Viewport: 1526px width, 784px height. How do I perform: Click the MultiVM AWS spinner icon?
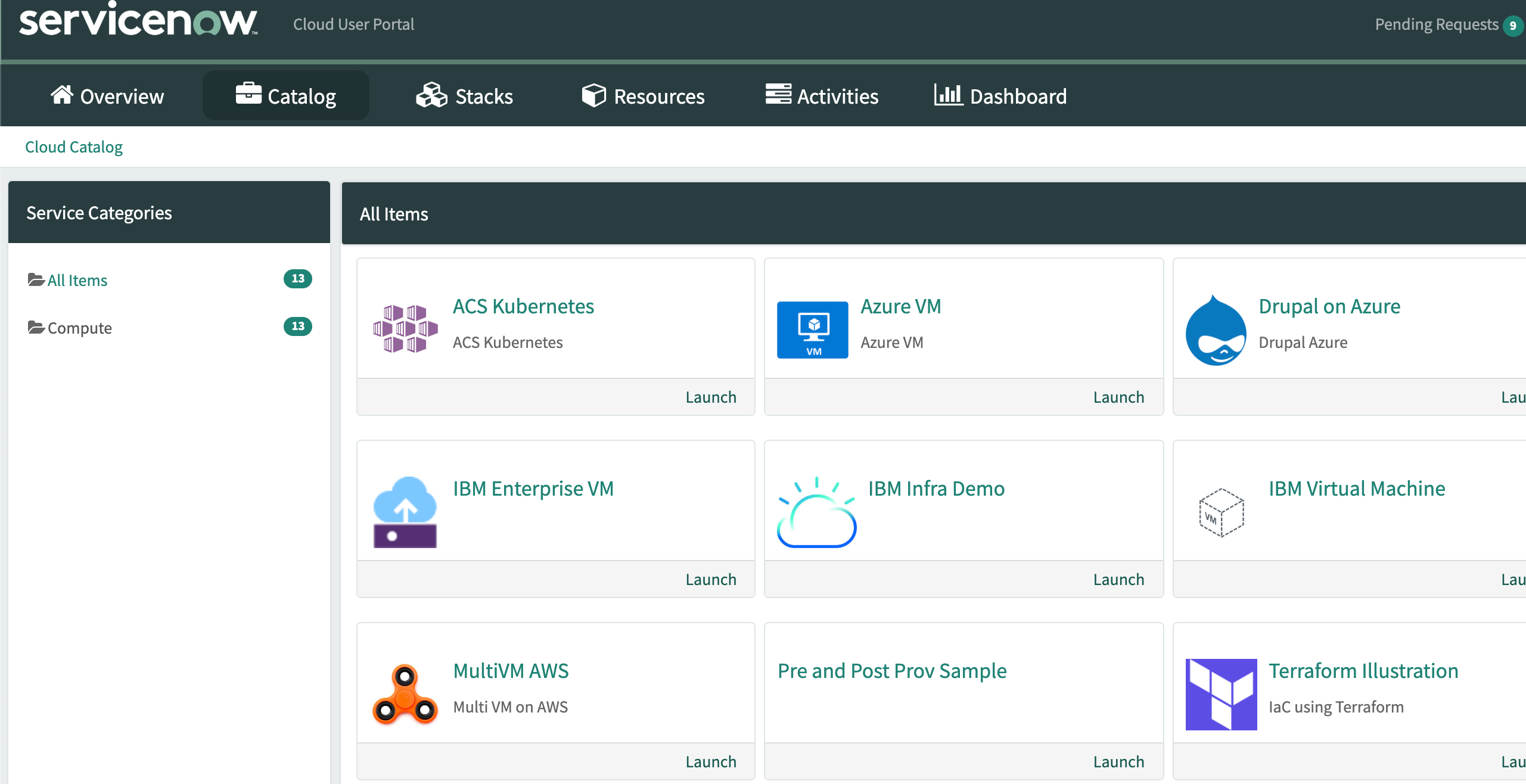click(405, 694)
